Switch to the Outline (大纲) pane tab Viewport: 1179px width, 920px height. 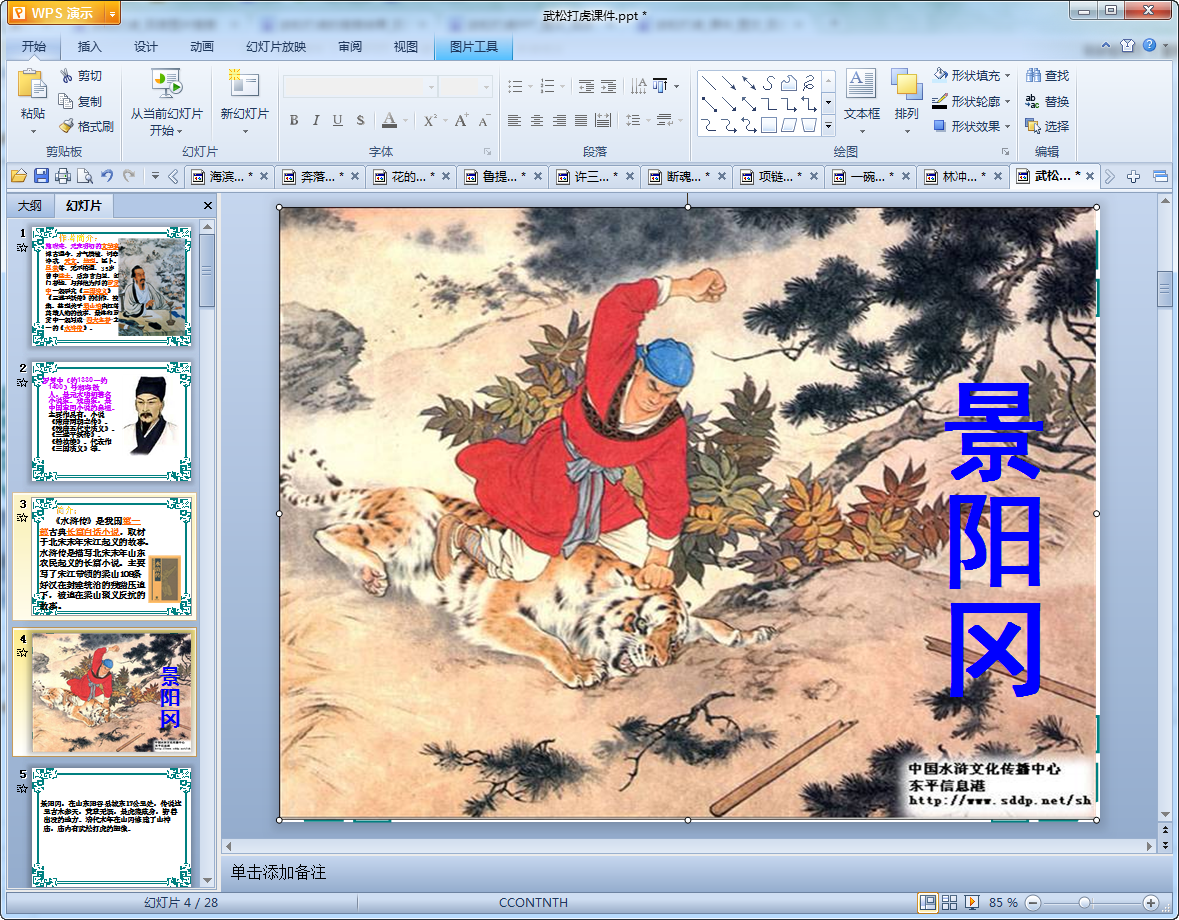30,205
